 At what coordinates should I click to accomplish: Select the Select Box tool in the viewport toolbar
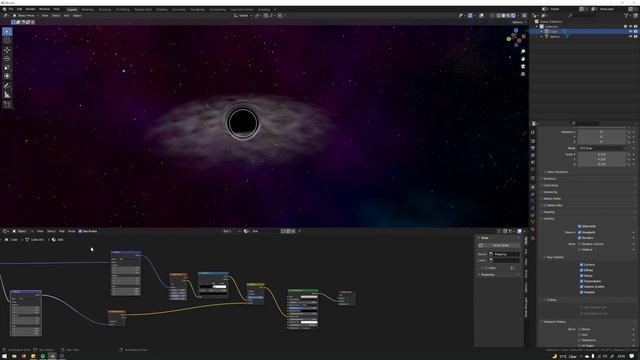(7, 31)
